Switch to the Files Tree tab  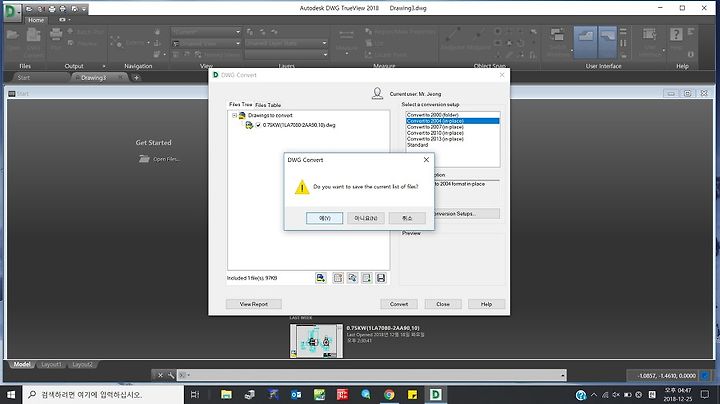click(241, 105)
